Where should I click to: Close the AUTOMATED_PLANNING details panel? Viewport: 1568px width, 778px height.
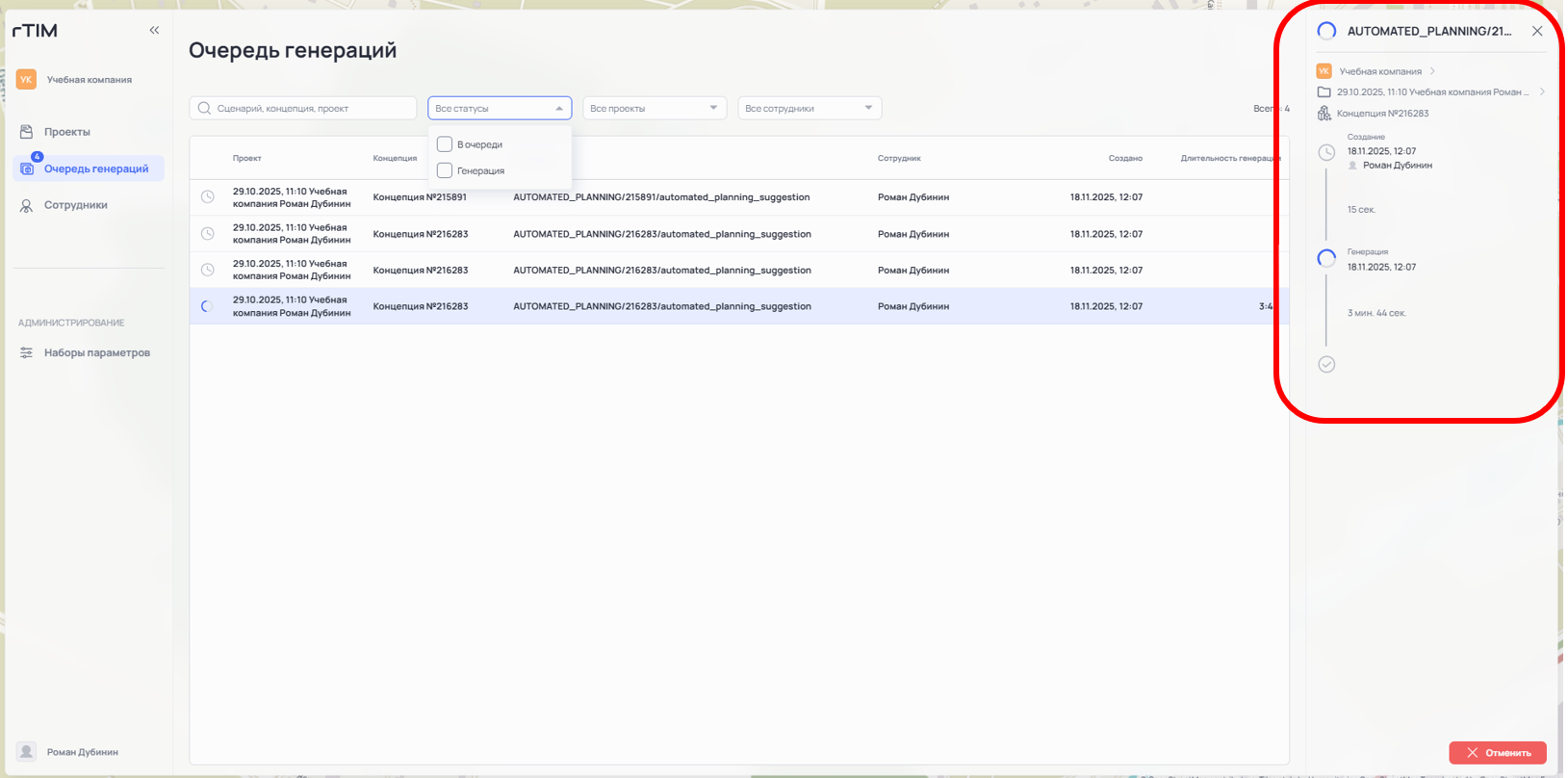(1537, 31)
